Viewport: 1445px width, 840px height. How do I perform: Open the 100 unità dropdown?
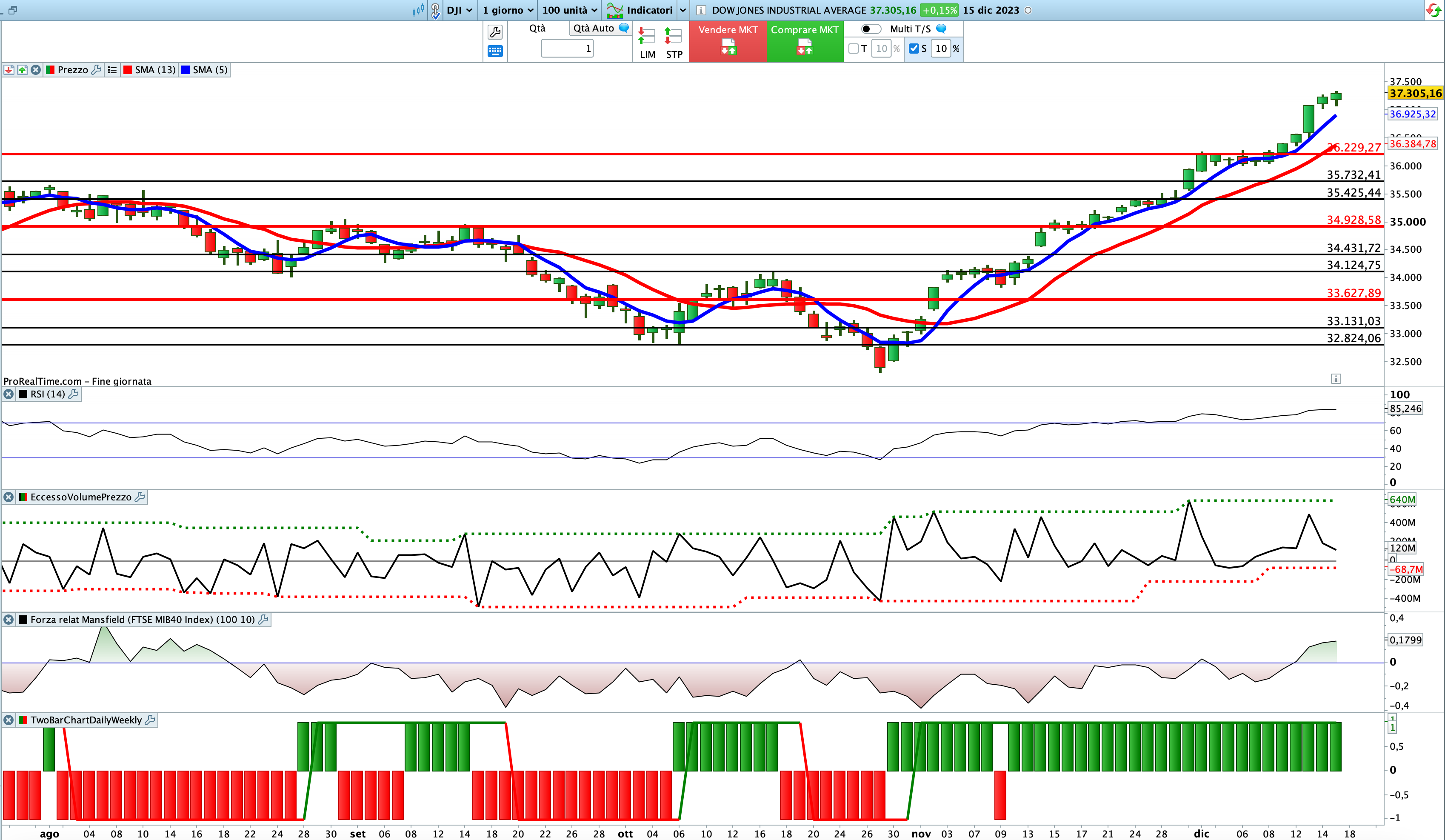tap(570, 10)
